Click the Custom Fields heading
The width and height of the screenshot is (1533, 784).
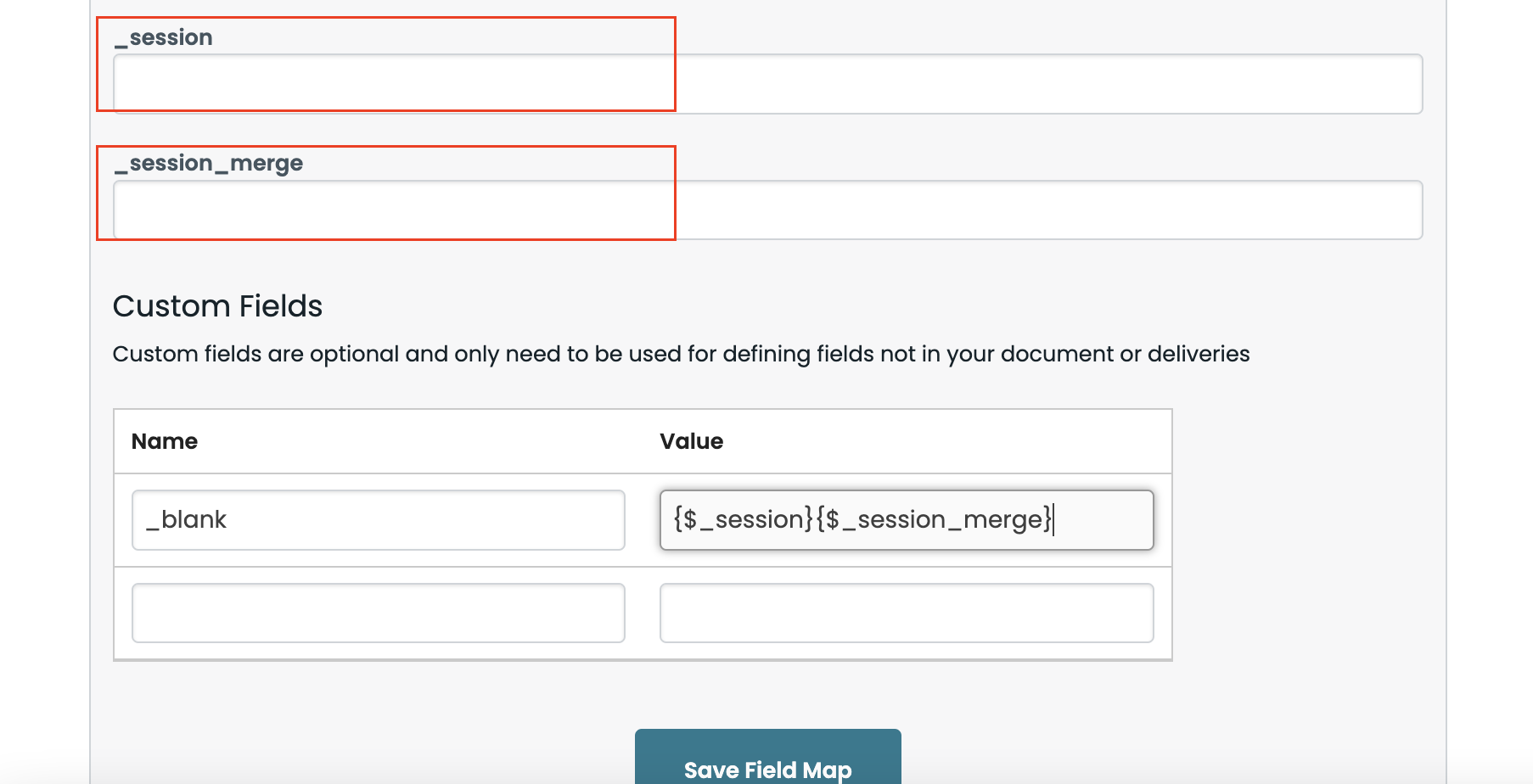[x=217, y=306]
